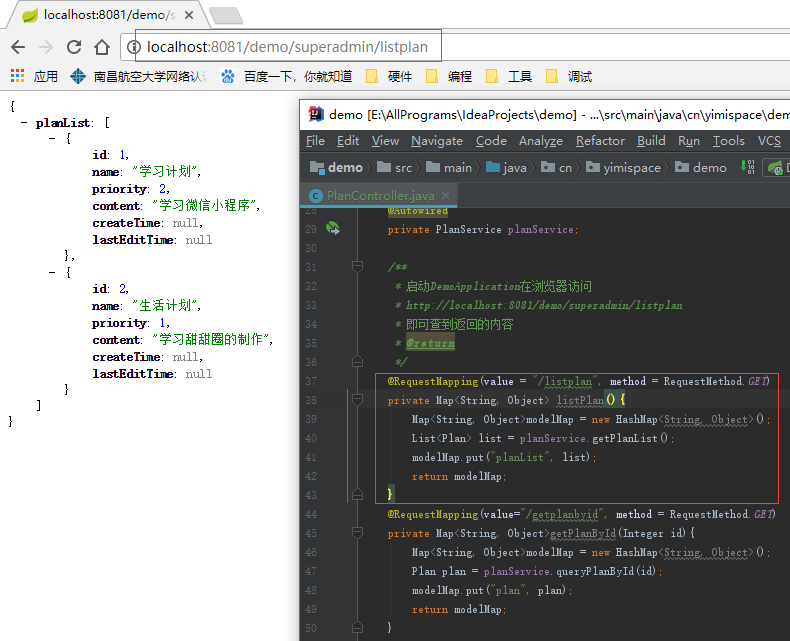Screen dimensions: 790x641
Task: Click the fold end marker at line 43
Action: pos(357,494)
